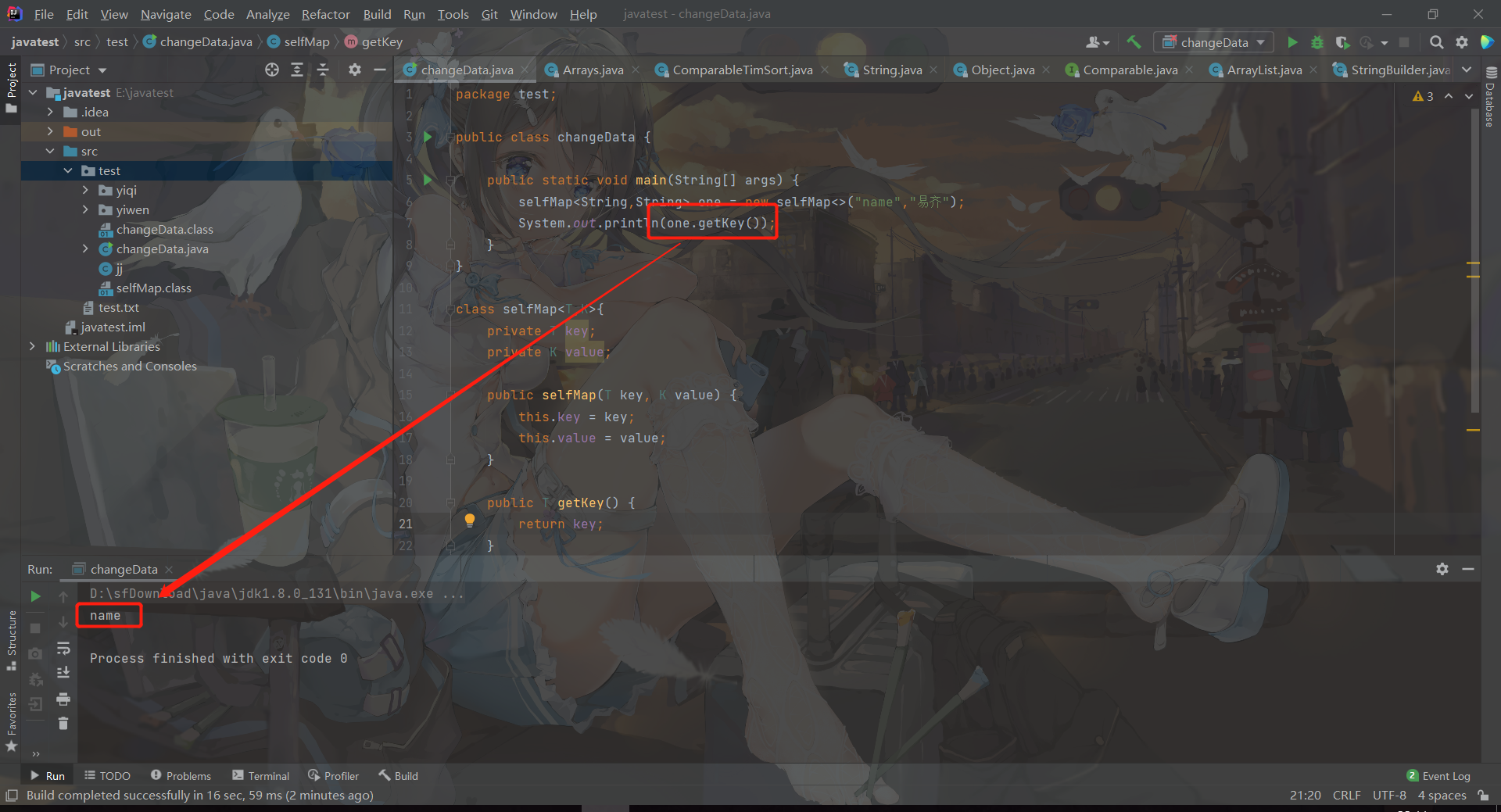Open the Database side panel
The width and height of the screenshot is (1501, 812).
click(x=1490, y=97)
